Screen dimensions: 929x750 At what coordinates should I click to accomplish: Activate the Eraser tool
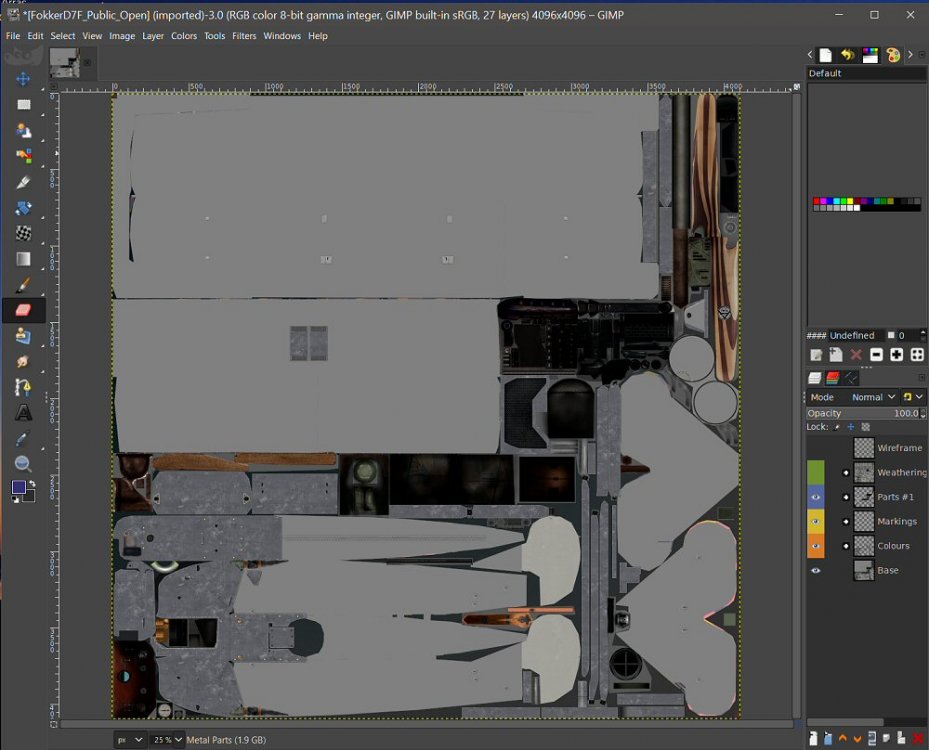(x=23, y=310)
